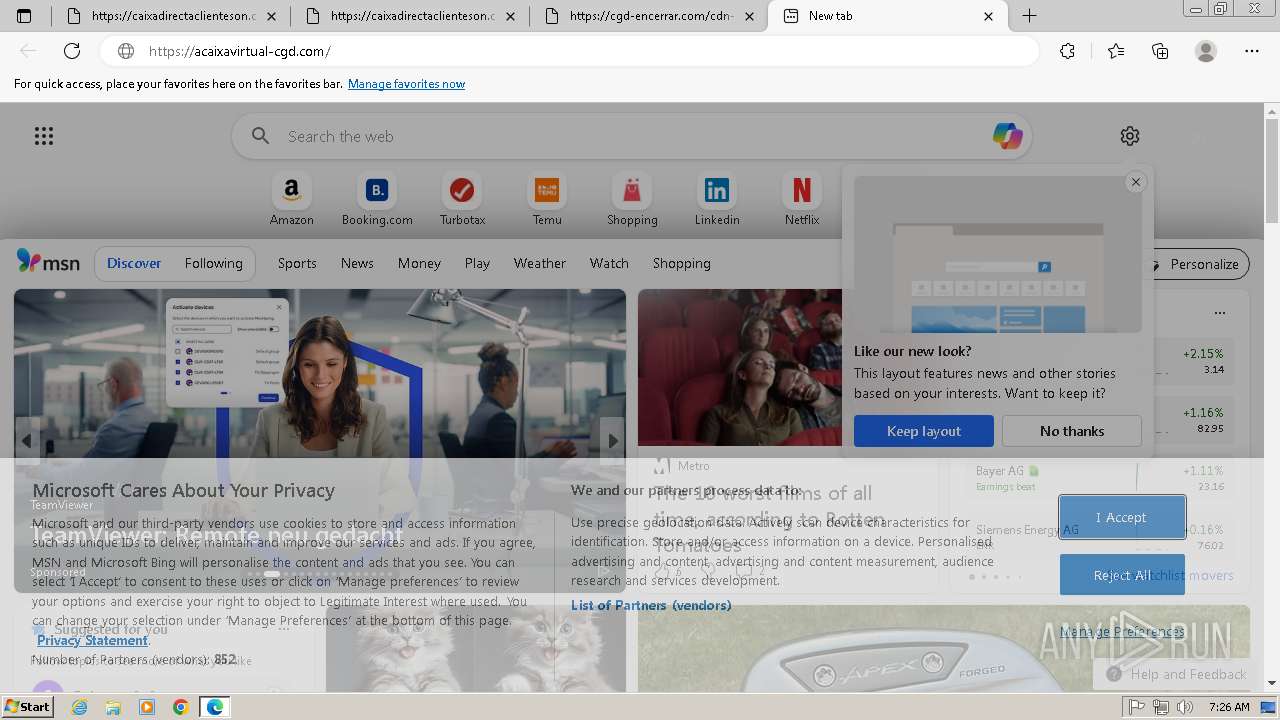Switch to the first caixadirectaclienteson tab
The image size is (1280, 720).
(x=170, y=16)
